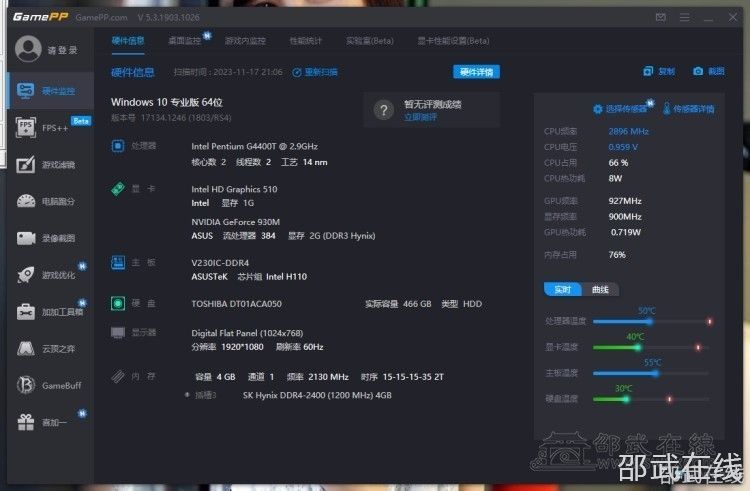Open 电脑跑分 speedometer sidebar entry

click(51, 201)
